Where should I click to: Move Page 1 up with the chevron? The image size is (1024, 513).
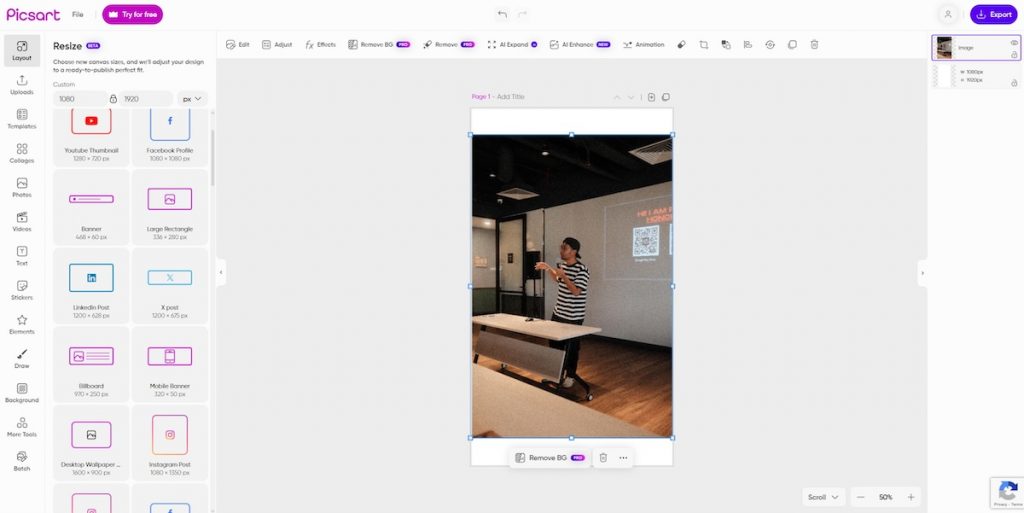coord(616,97)
